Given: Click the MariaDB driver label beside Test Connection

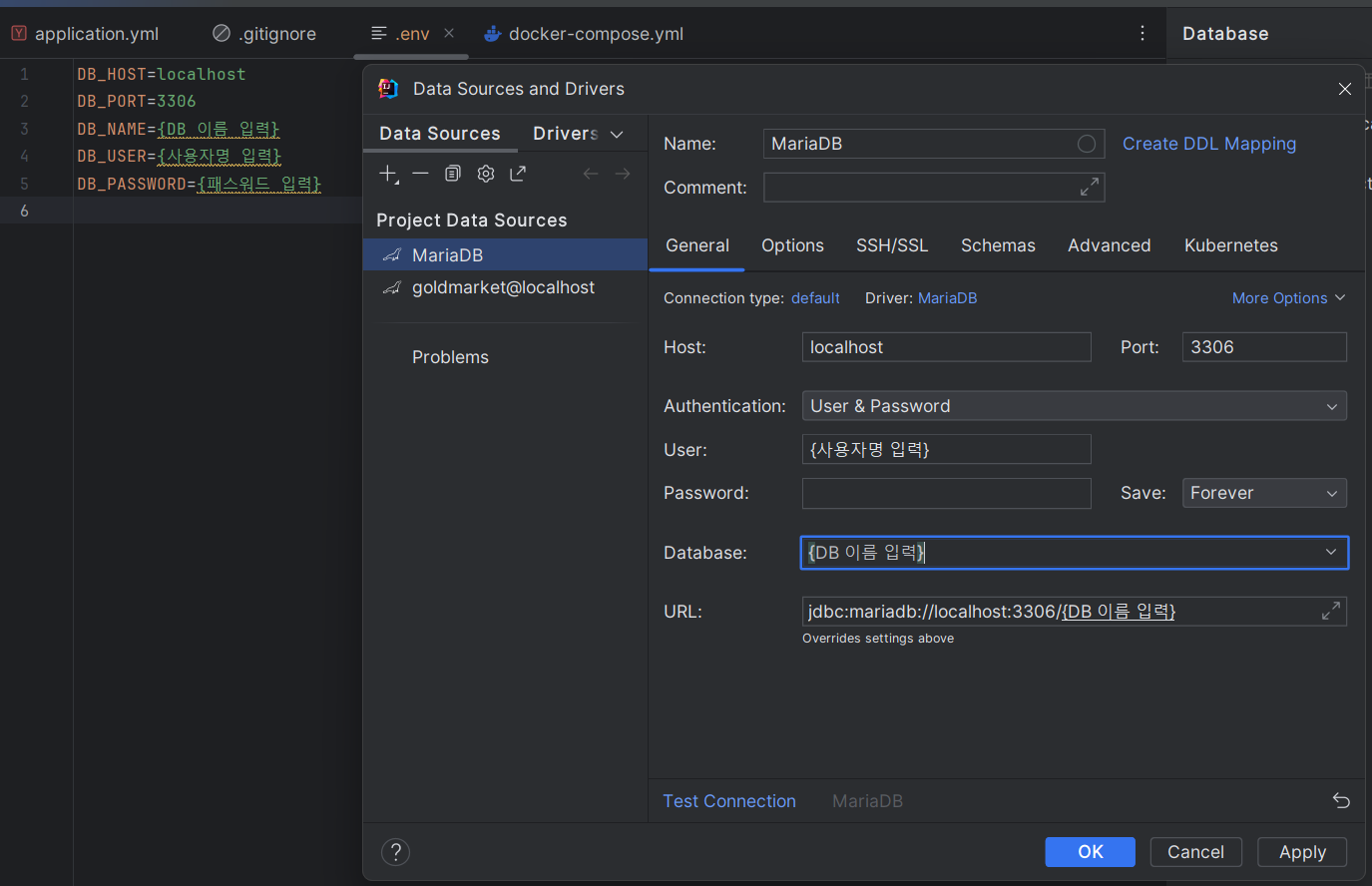Looking at the screenshot, I should [x=867, y=801].
